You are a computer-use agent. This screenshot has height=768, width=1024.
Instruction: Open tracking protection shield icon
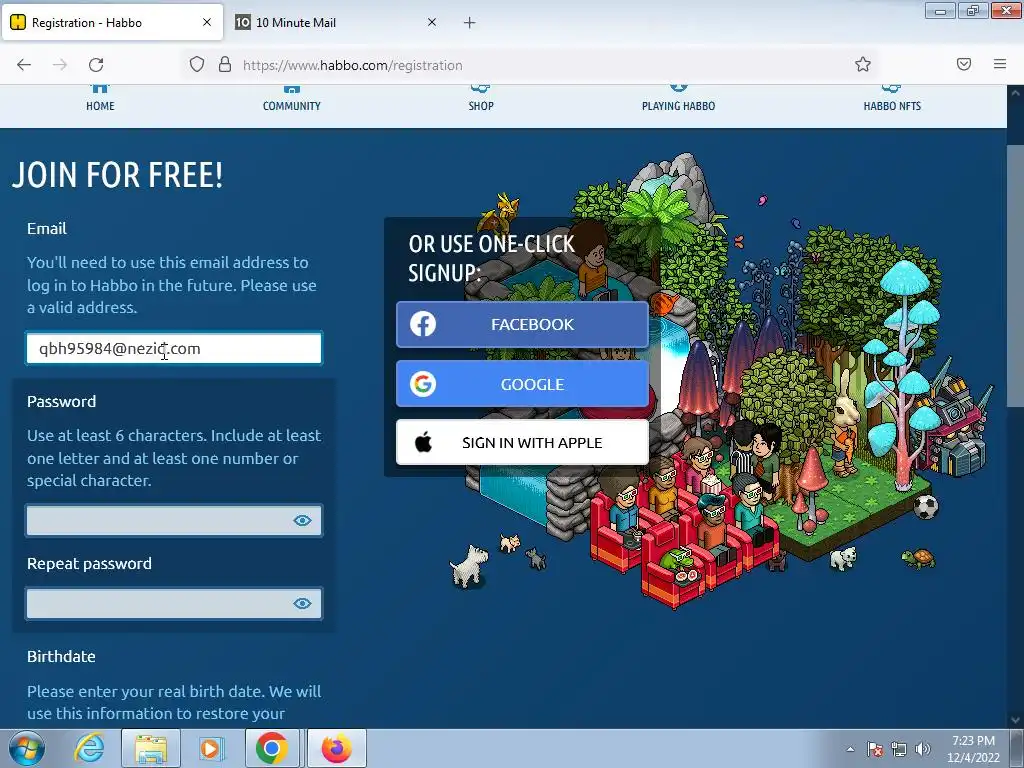tap(197, 65)
